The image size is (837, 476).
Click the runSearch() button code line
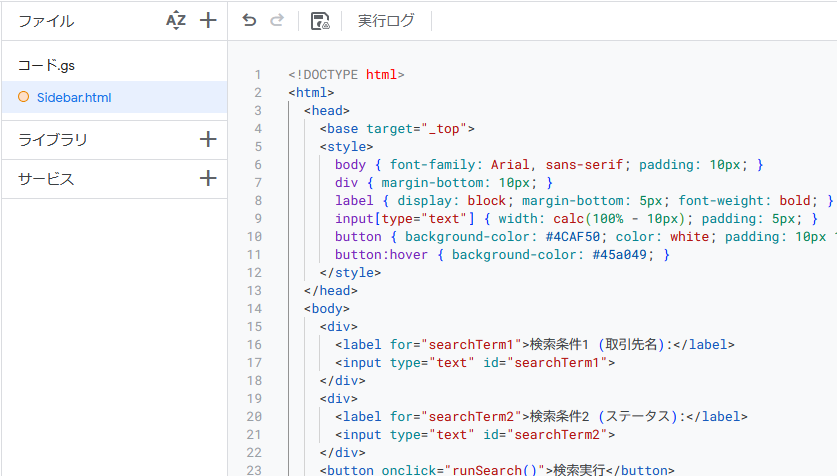(498, 470)
